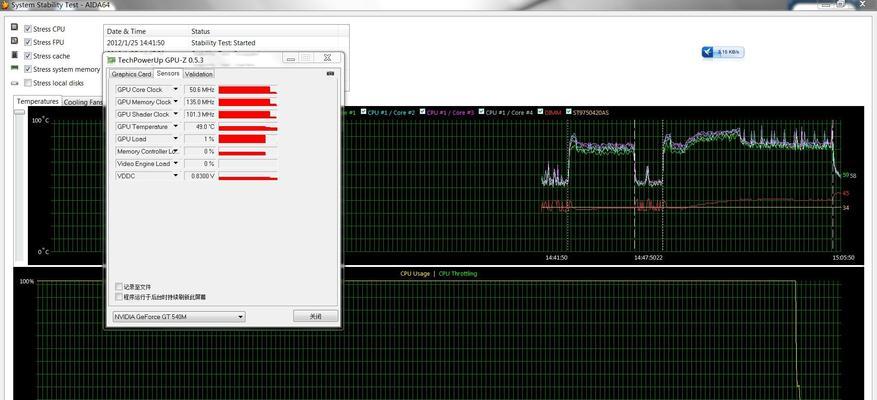
Task: Click the CPU Usage graph label
Action: 415,274
